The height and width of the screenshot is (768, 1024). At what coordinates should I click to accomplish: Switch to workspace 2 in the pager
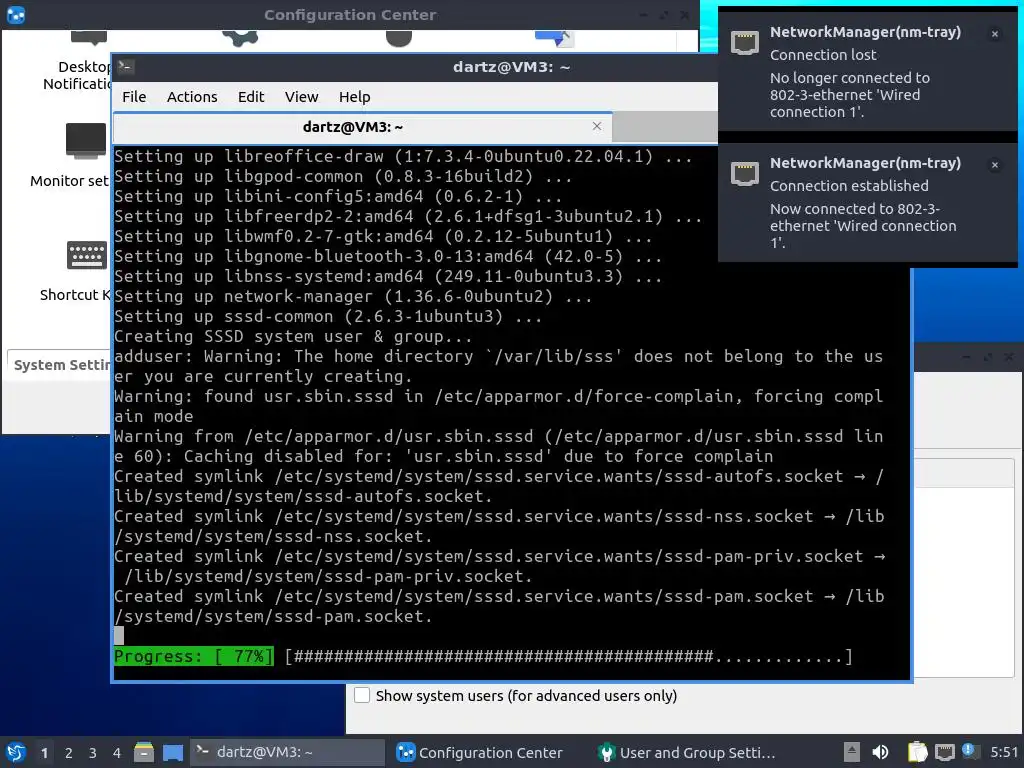coord(69,753)
